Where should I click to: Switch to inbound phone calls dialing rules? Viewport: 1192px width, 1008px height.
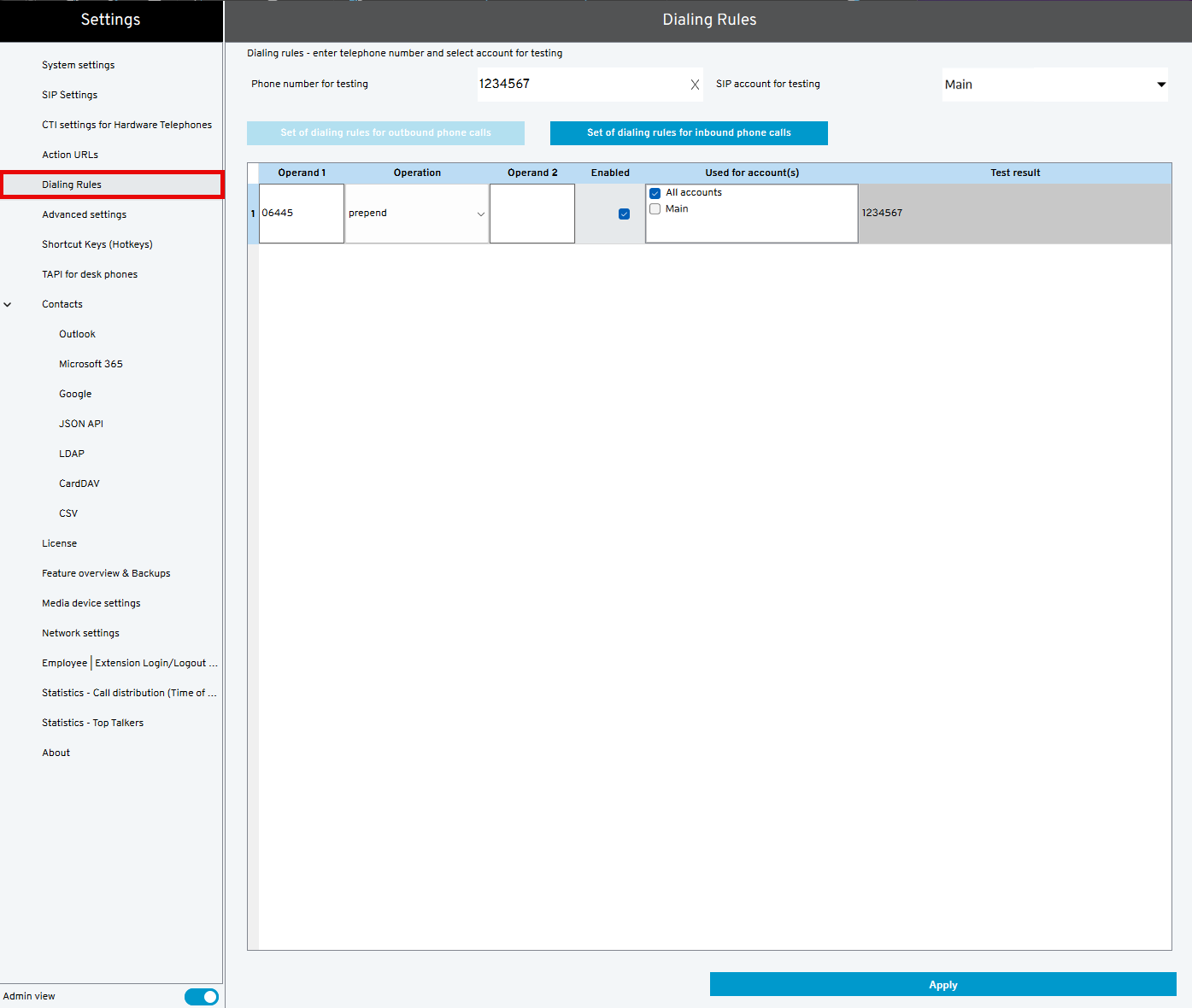click(689, 133)
